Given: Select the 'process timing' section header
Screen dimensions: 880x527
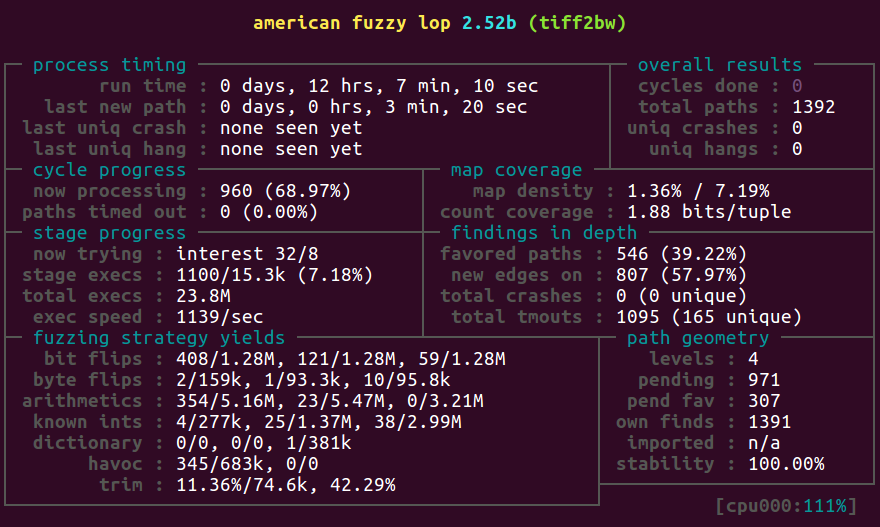Looking at the screenshot, I should tap(109, 65).
